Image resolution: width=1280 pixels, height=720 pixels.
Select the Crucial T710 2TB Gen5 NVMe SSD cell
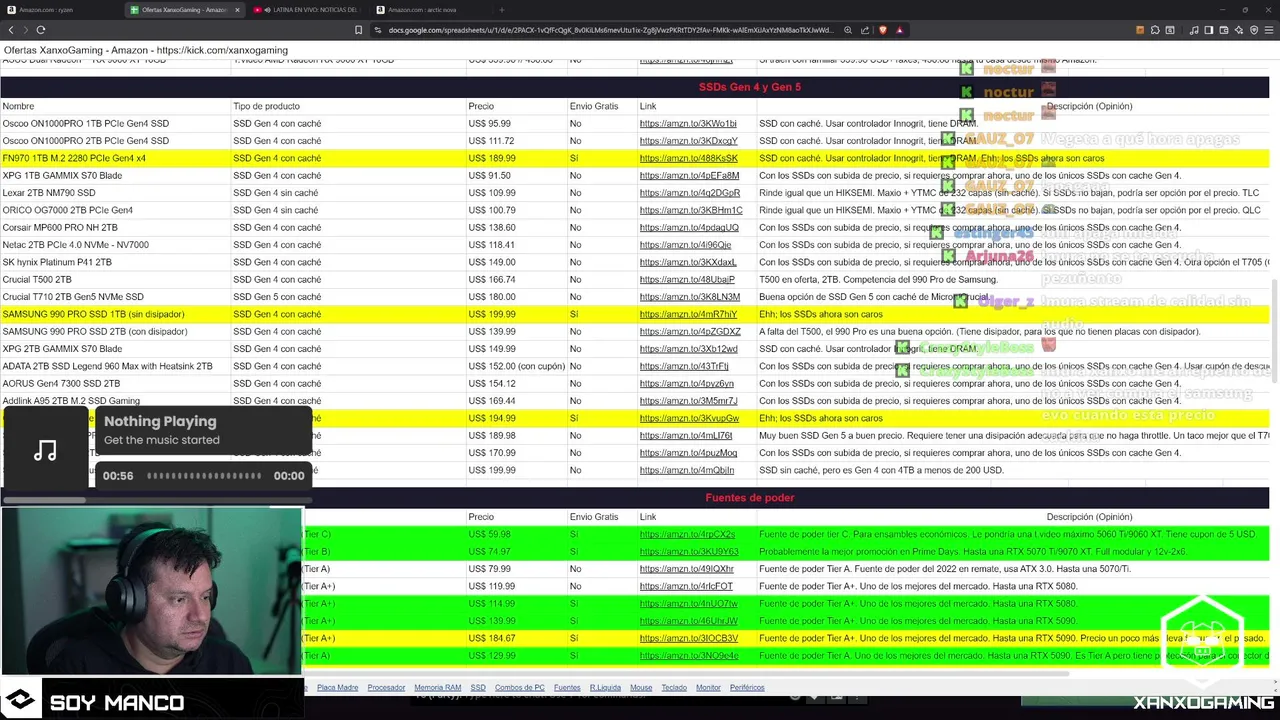tap(115, 297)
